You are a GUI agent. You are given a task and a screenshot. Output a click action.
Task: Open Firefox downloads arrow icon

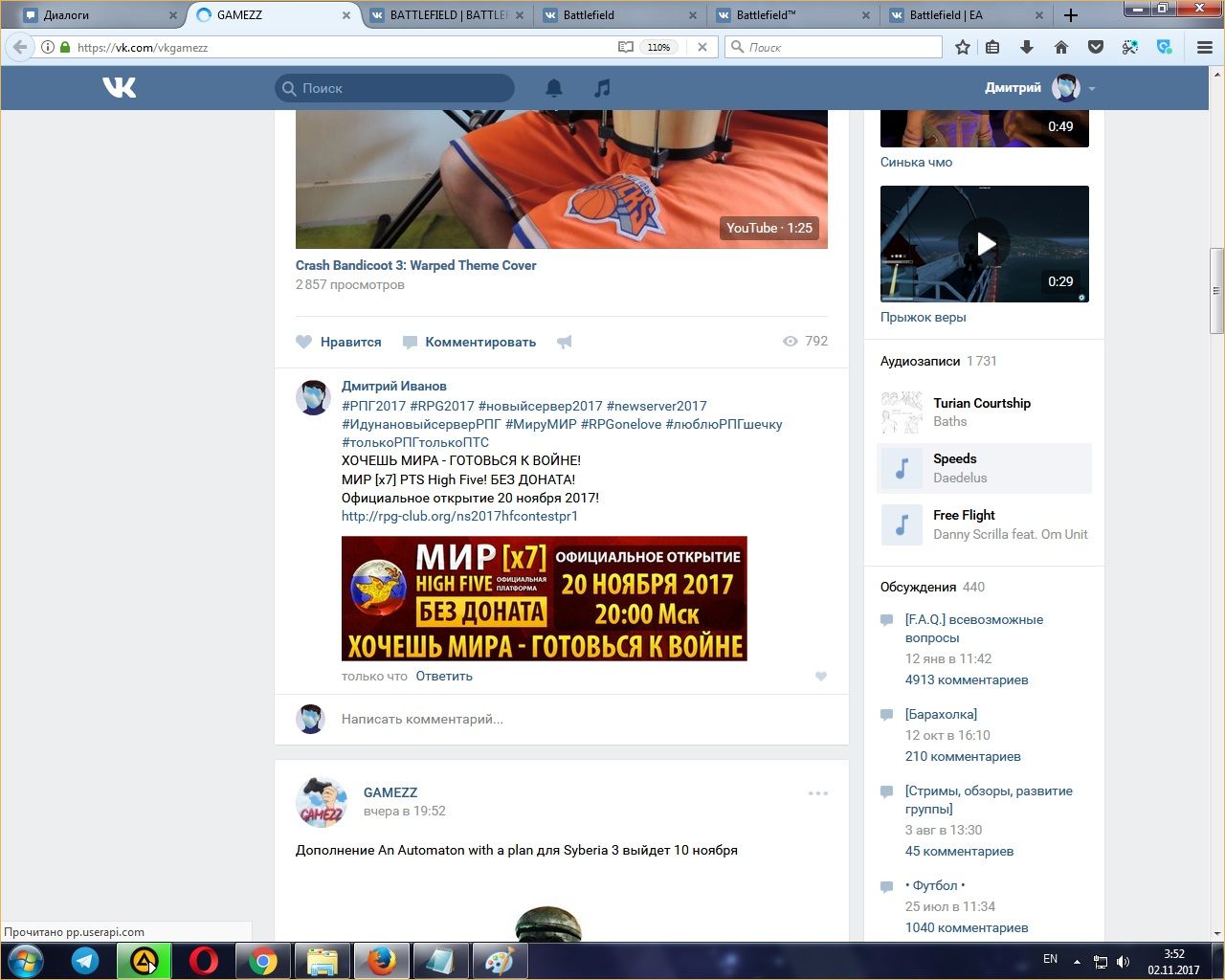click(x=1027, y=47)
